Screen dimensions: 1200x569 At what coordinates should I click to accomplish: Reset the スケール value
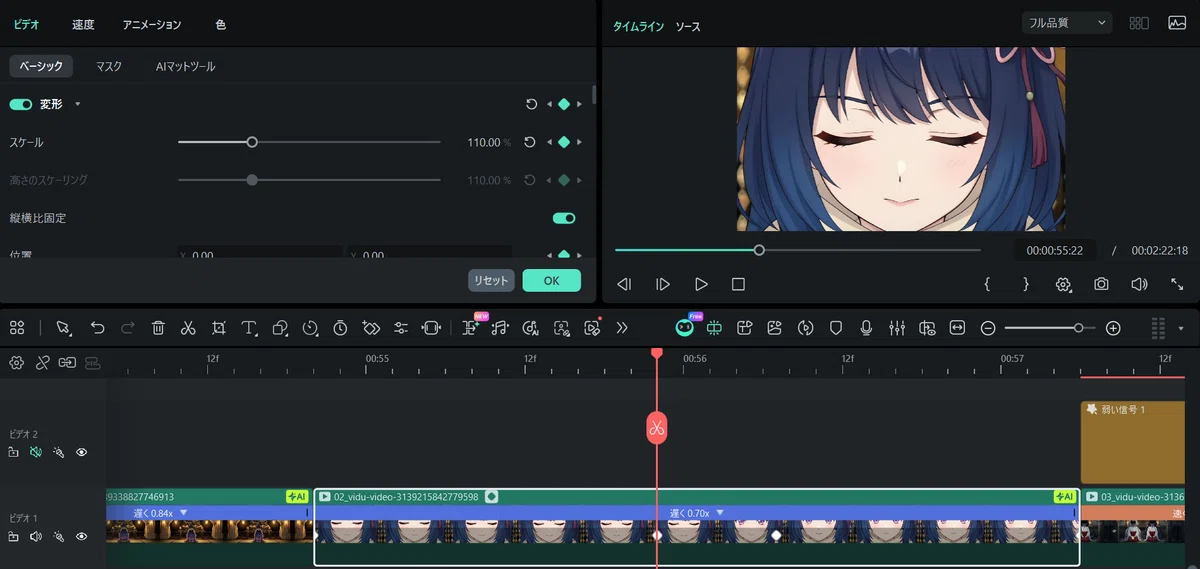tap(530, 142)
